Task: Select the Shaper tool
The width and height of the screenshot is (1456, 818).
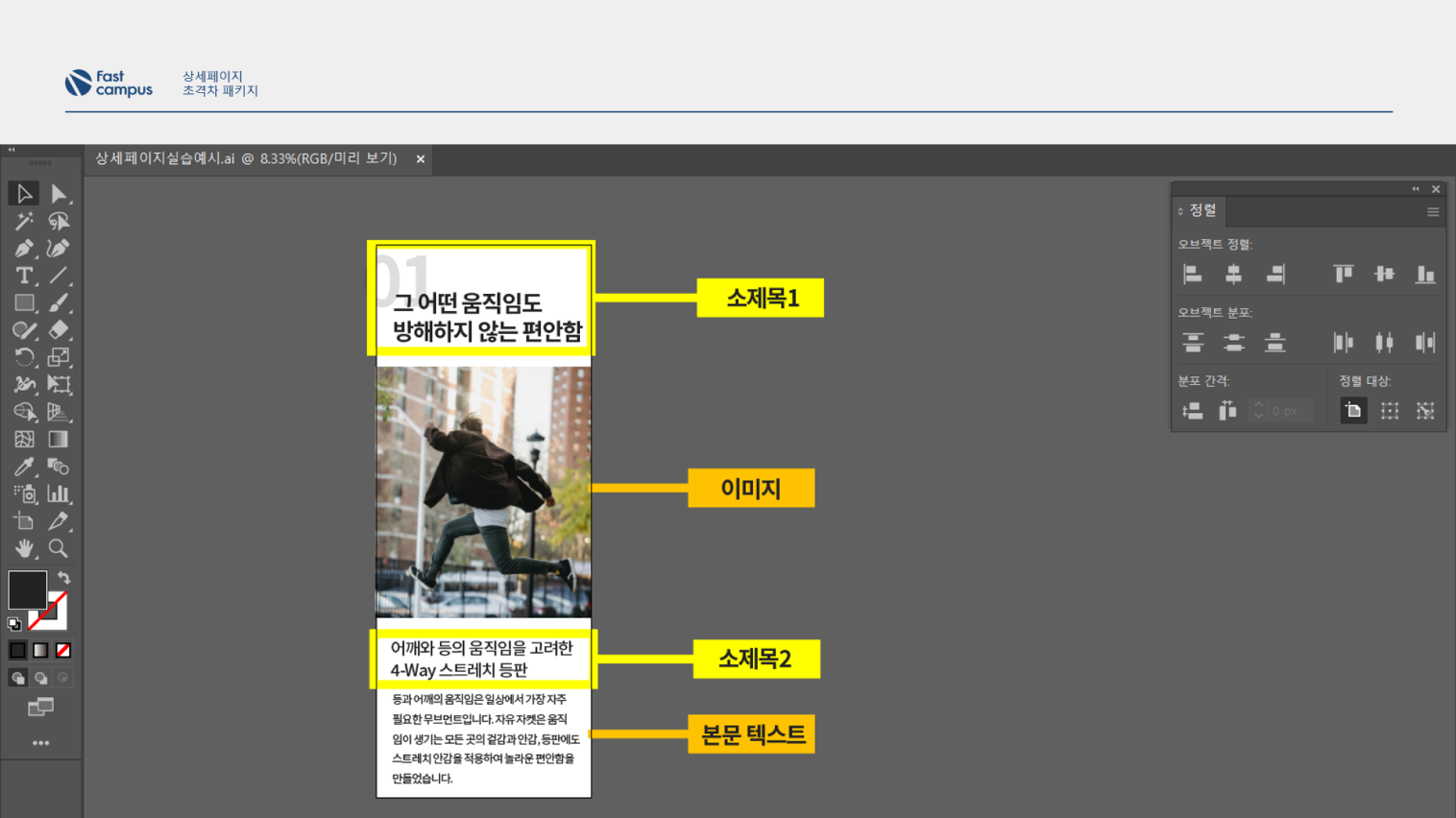Action: (x=24, y=330)
